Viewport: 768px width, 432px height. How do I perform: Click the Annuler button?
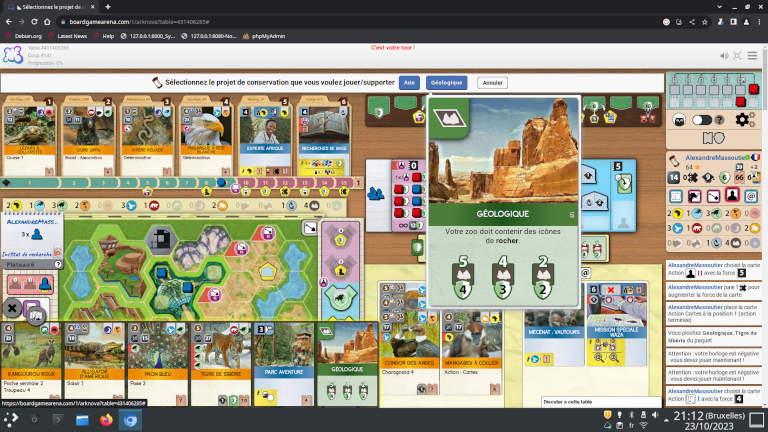tap(492, 83)
